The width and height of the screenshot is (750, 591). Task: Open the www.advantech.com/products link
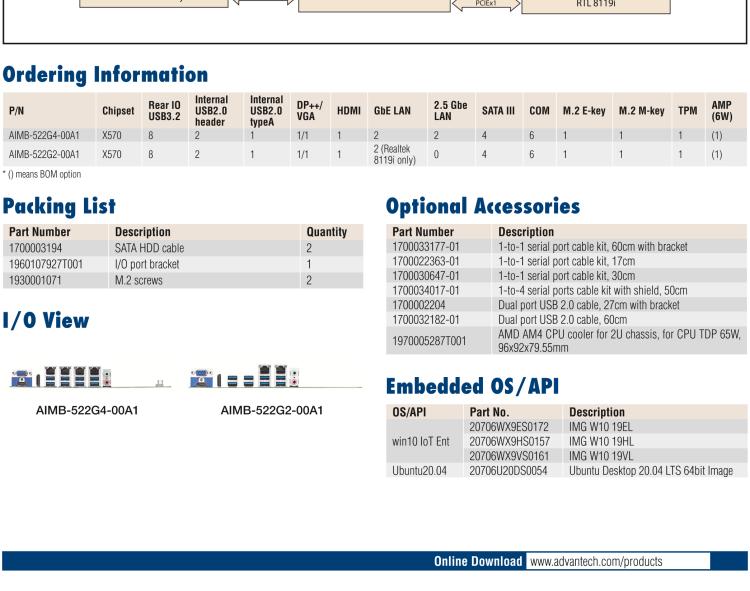pyautogui.click(x=595, y=561)
